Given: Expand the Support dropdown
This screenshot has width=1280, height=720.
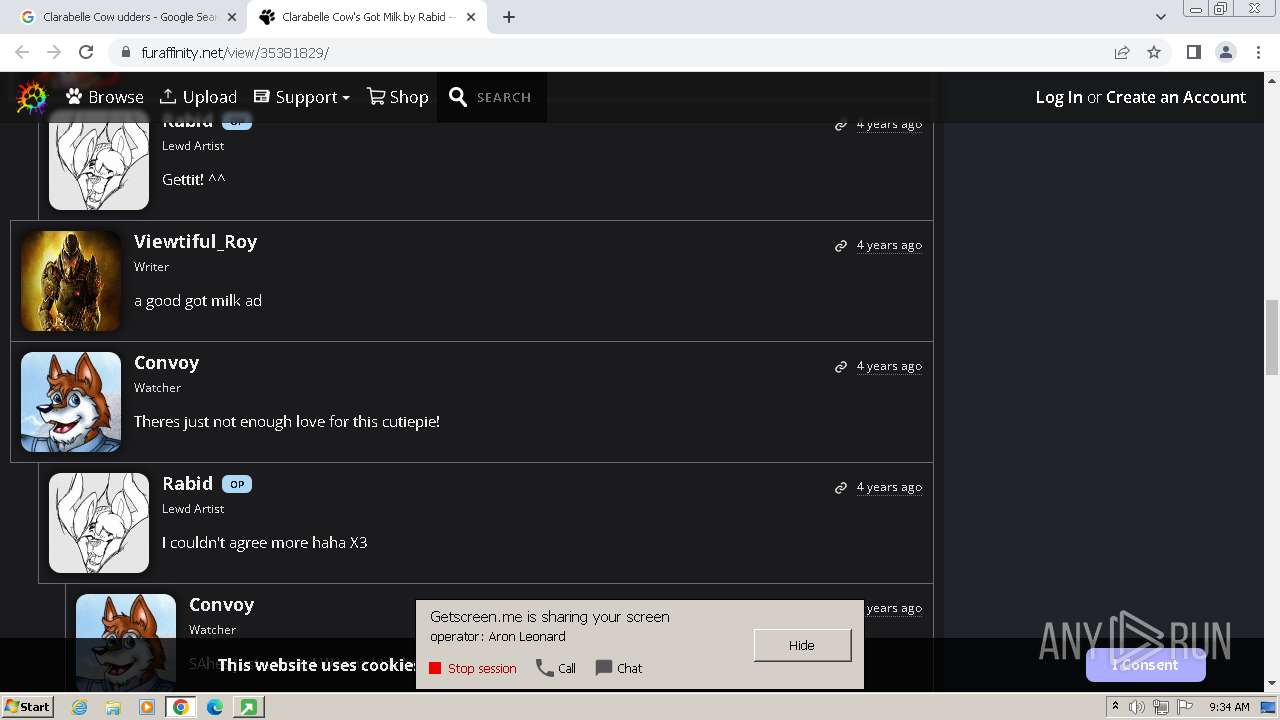Looking at the screenshot, I should [x=301, y=97].
